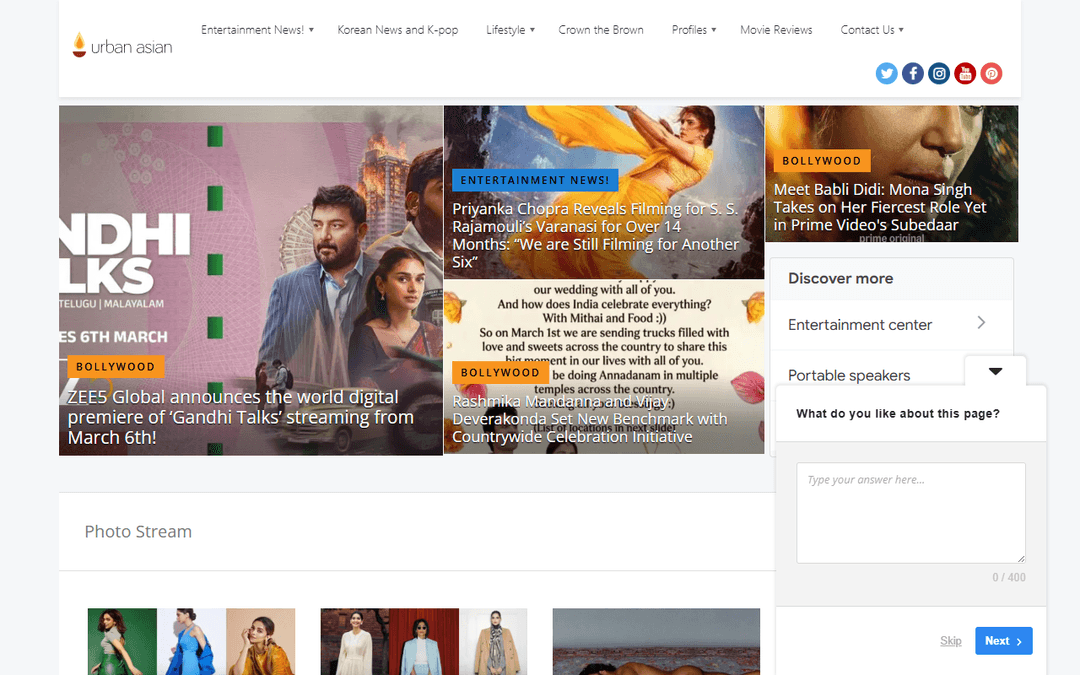Click Entertainment News! tag on Priyanka story
Screen dimensions: 1080x675
tap(534, 180)
